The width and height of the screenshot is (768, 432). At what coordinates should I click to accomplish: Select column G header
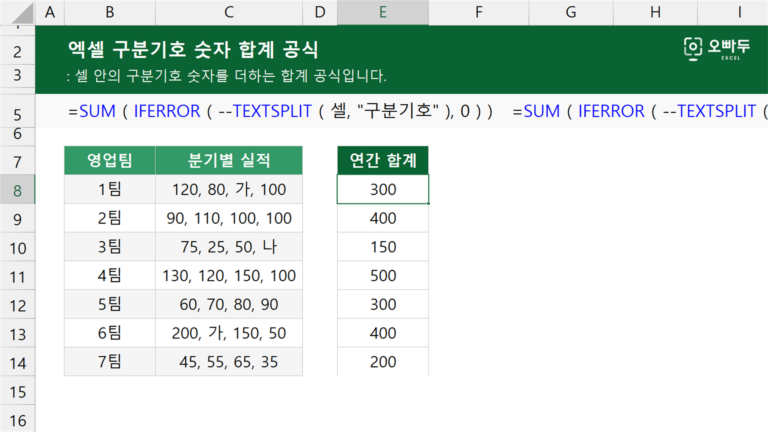pyautogui.click(x=571, y=12)
